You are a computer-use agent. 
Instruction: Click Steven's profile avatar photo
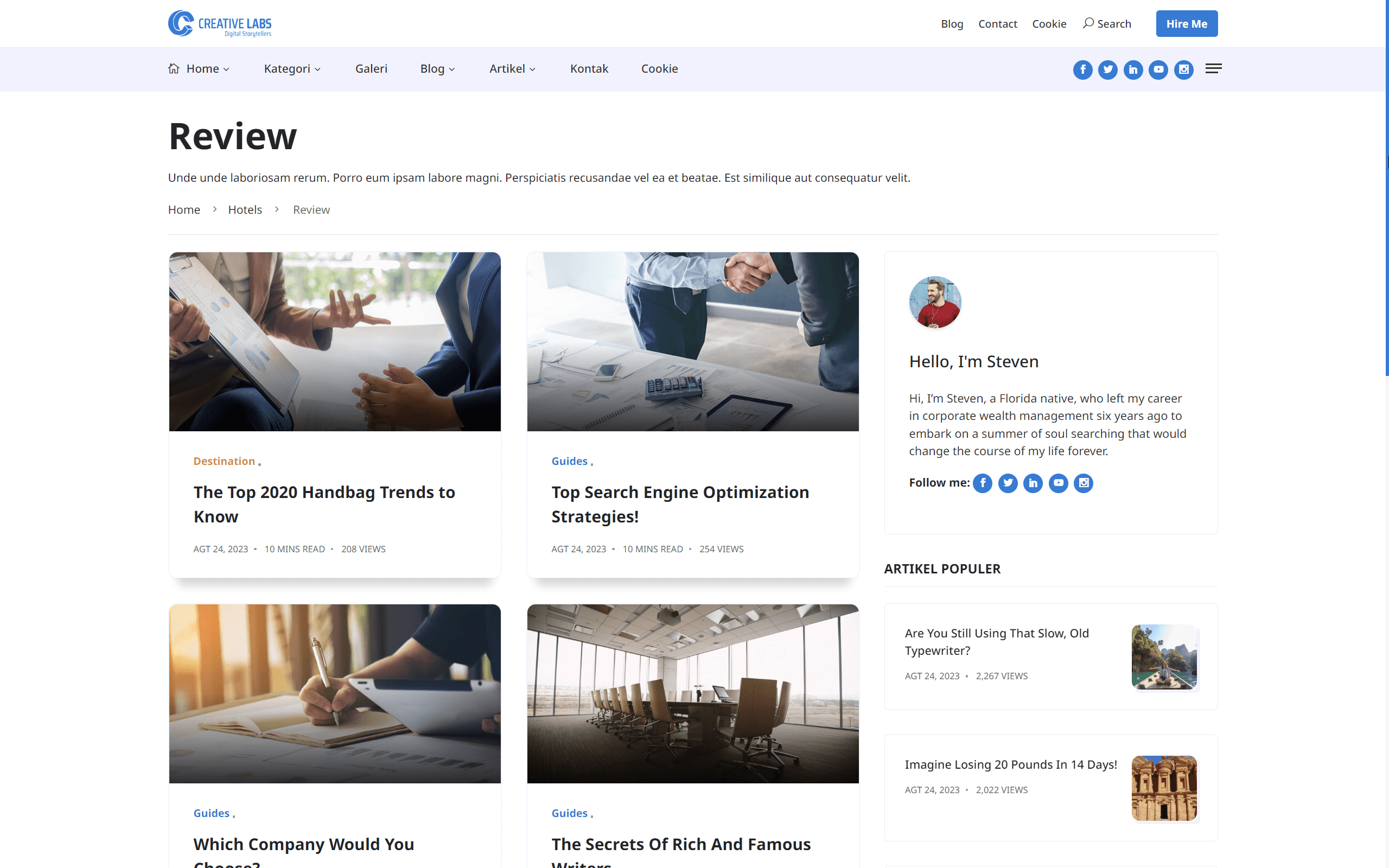[934, 302]
